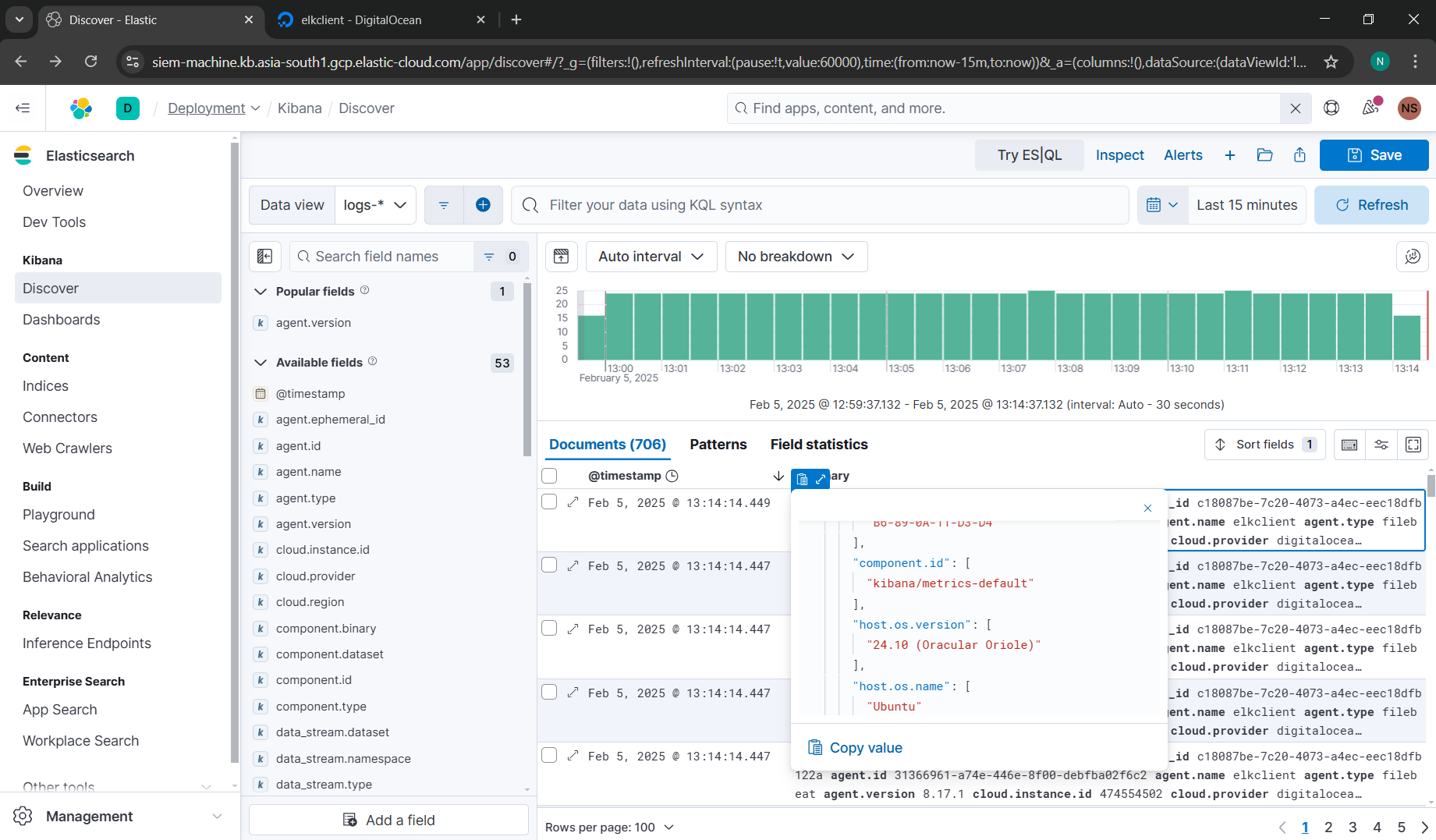
Task: Save the Discover session
Action: point(1374,155)
